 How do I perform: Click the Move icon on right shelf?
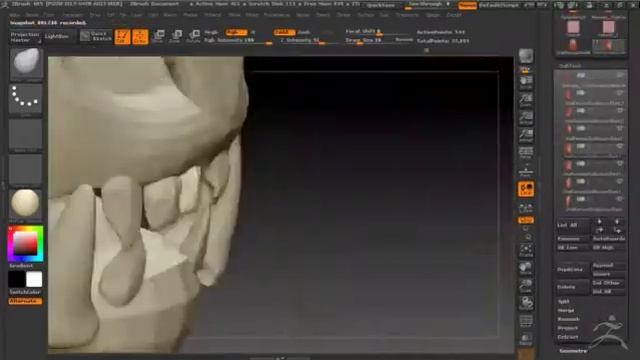526,268
